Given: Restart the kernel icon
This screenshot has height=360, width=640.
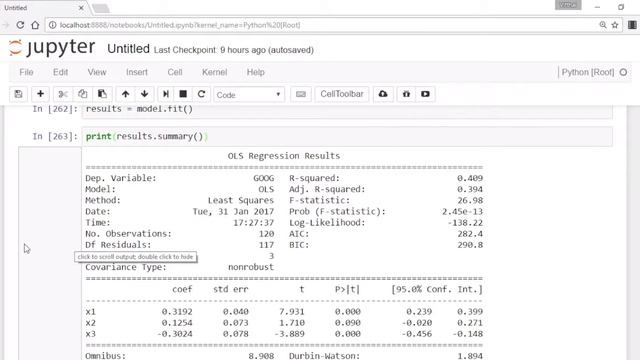Looking at the screenshot, I should [201, 94].
